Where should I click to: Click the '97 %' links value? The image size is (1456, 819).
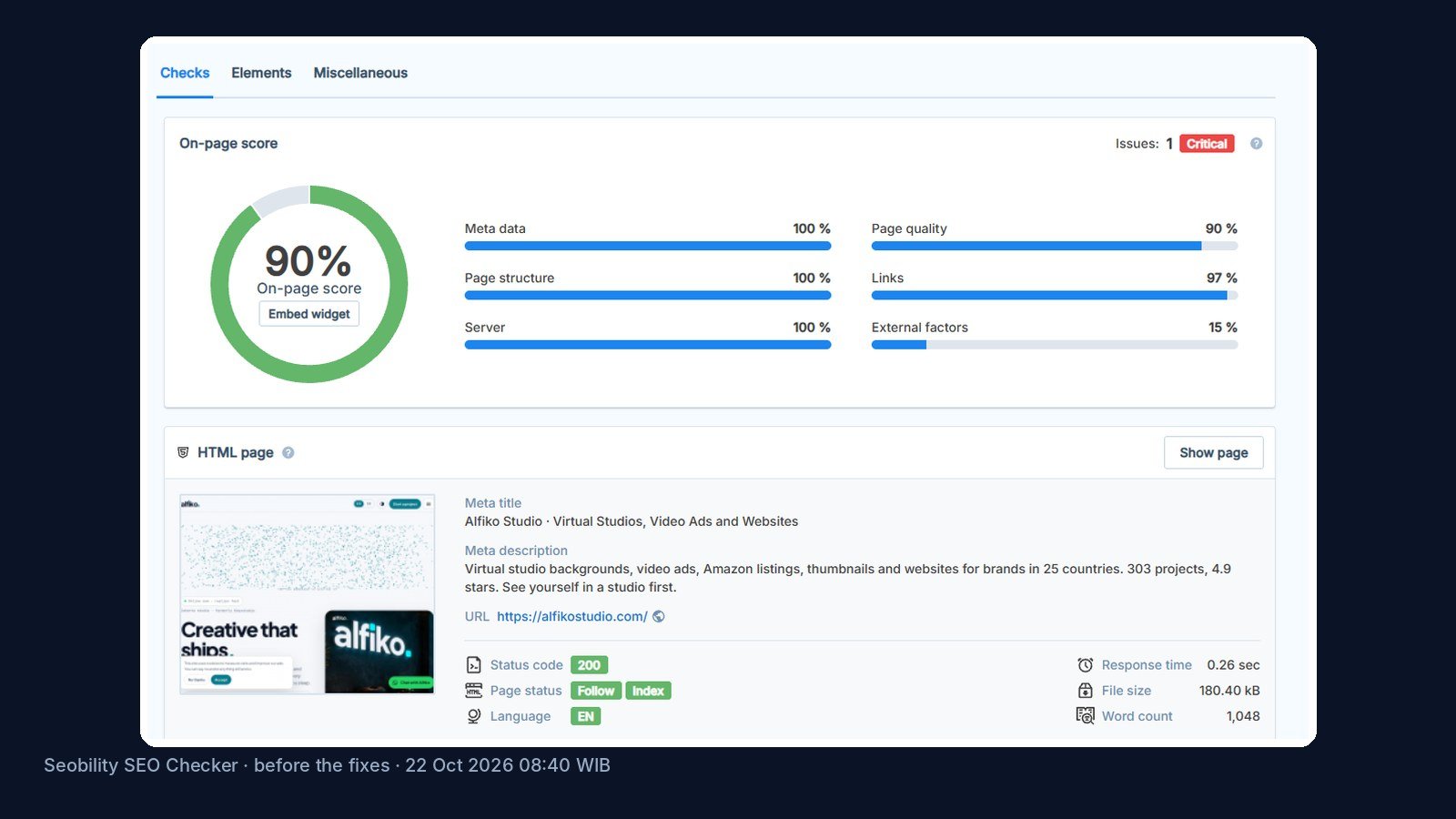1222,278
